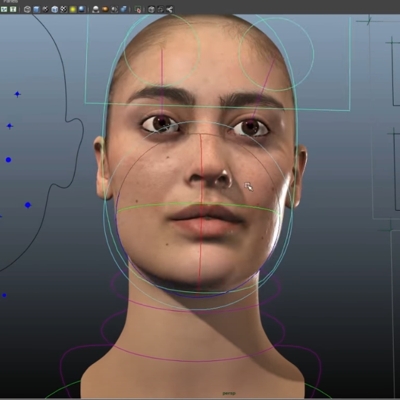Image resolution: width=400 pixels, height=400 pixels.
Task: Select the red vertical face center line
Action: coord(201,212)
